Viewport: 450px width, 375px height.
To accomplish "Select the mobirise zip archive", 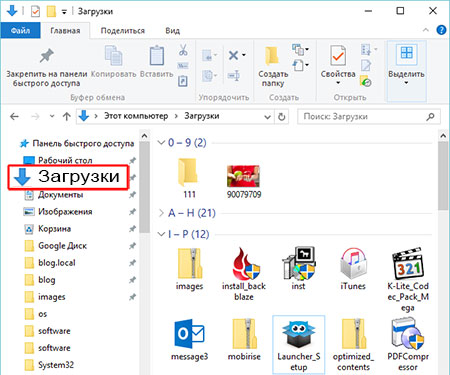I will pos(244,334).
